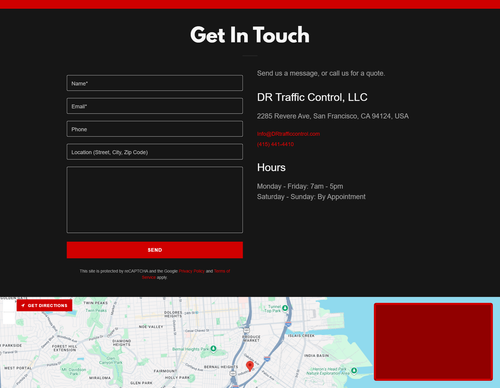Click the WEST PORTAL map label
Image resolution: width=500 pixels, height=388 pixels.
pyautogui.click(x=18, y=368)
